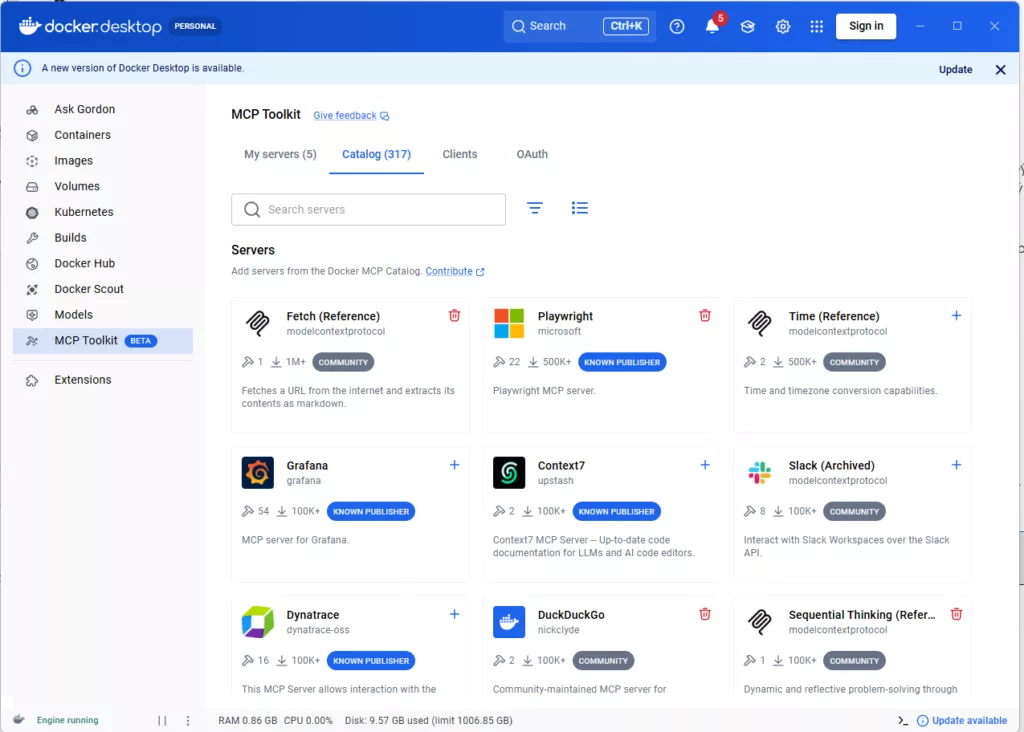Open Docker Desktop settings gear
This screenshot has width=1024, height=732.
tap(782, 27)
